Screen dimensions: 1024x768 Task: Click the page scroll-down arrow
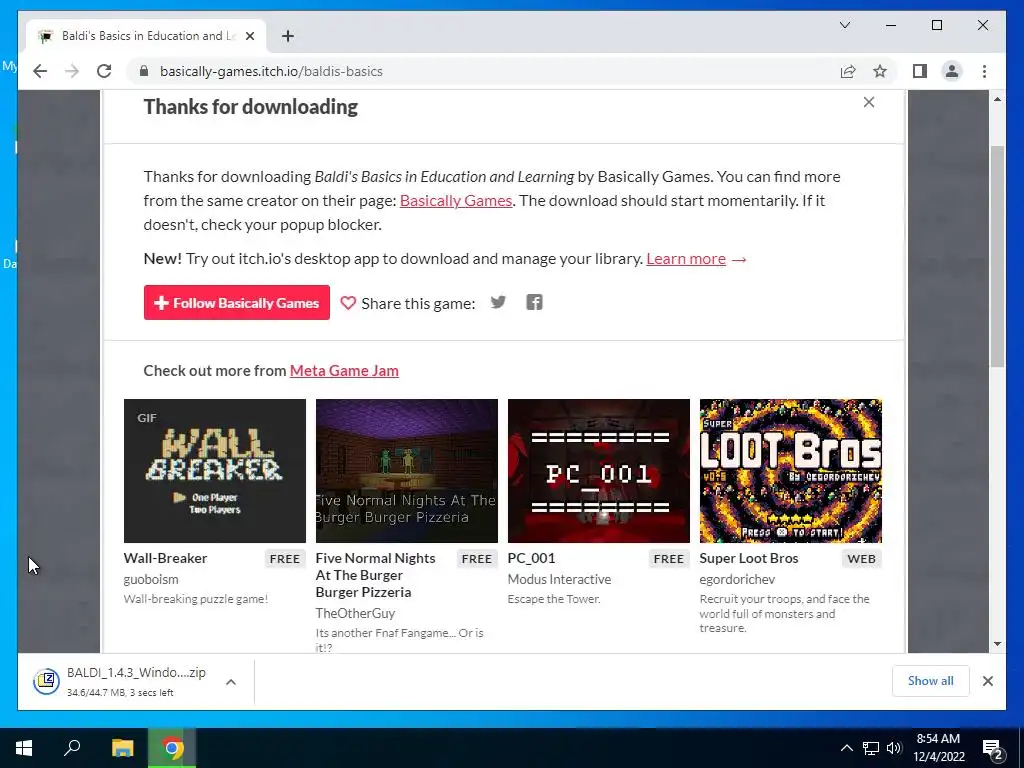(997, 644)
